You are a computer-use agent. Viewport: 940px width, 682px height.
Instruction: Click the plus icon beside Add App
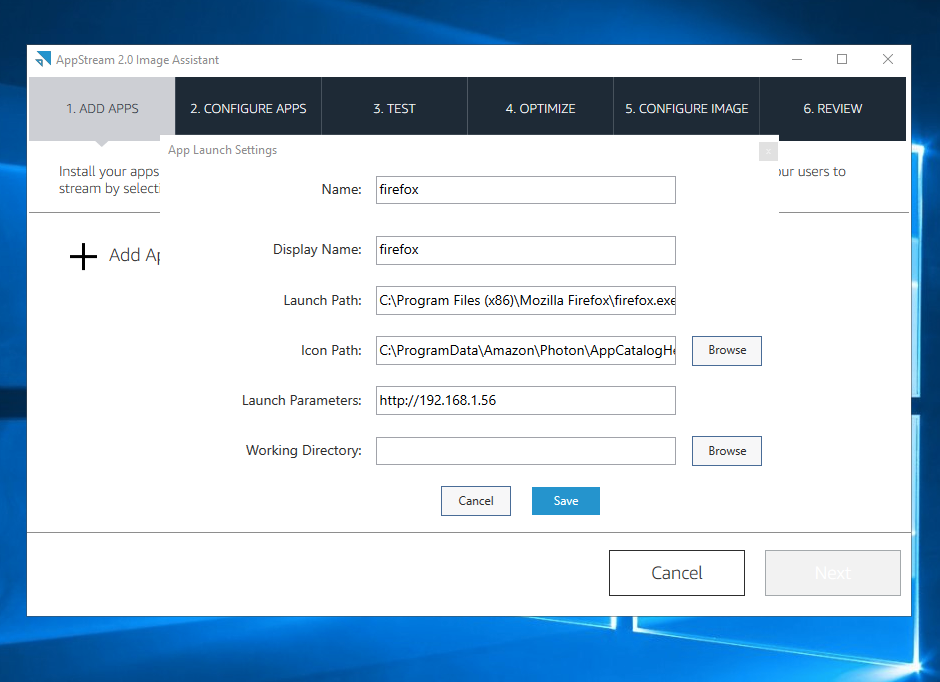click(83, 256)
